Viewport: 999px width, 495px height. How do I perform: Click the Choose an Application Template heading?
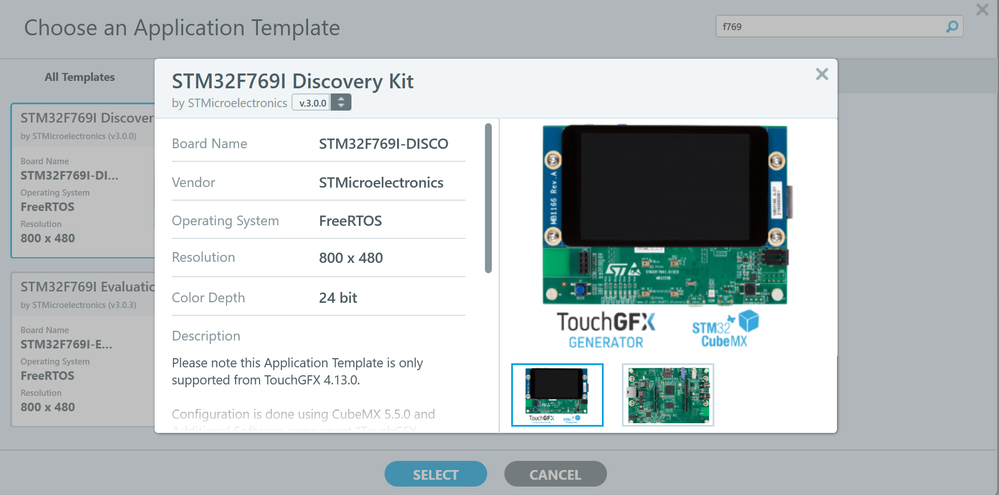coord(182,28)
